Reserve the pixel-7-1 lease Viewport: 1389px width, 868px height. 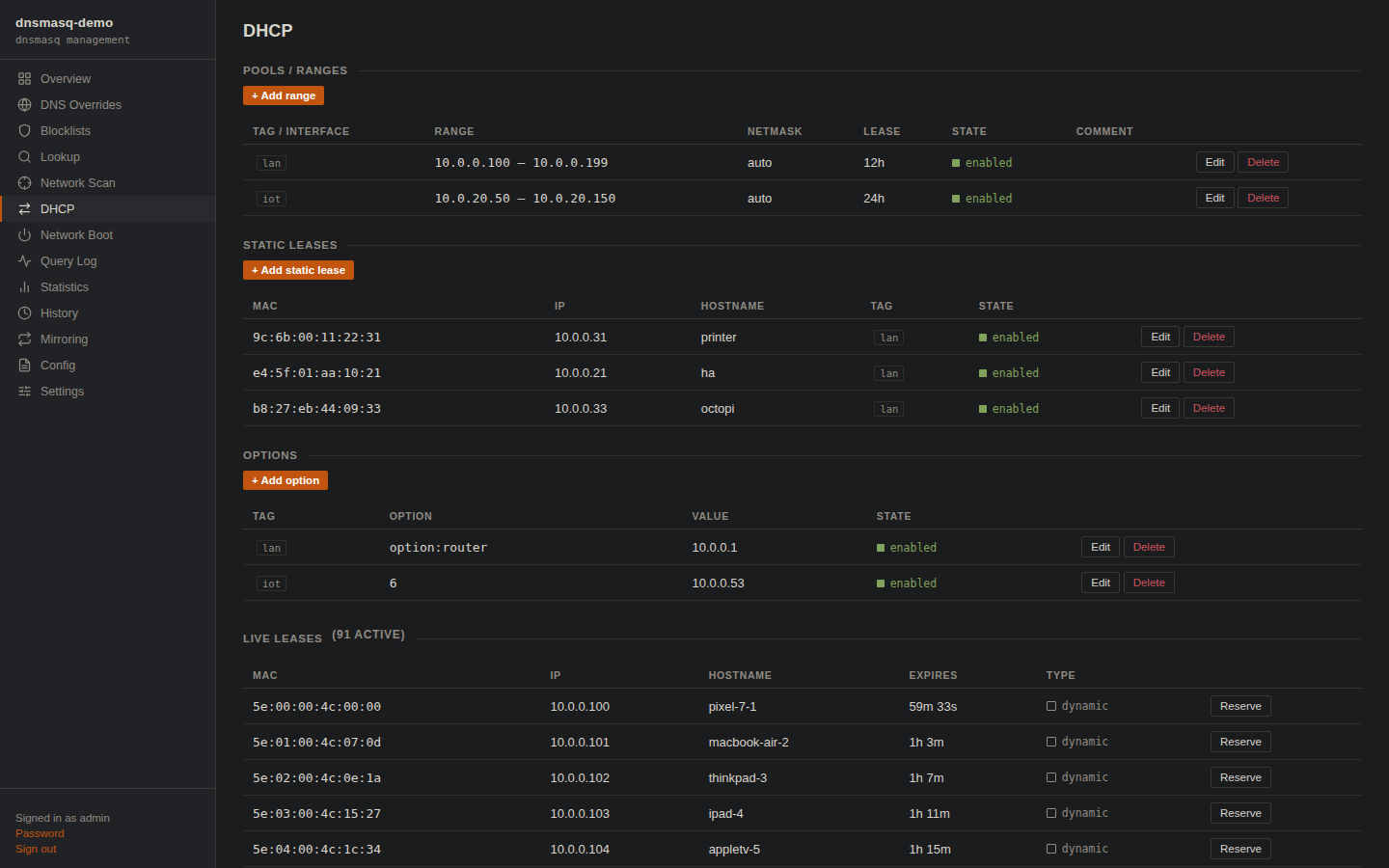[1240, 706]
